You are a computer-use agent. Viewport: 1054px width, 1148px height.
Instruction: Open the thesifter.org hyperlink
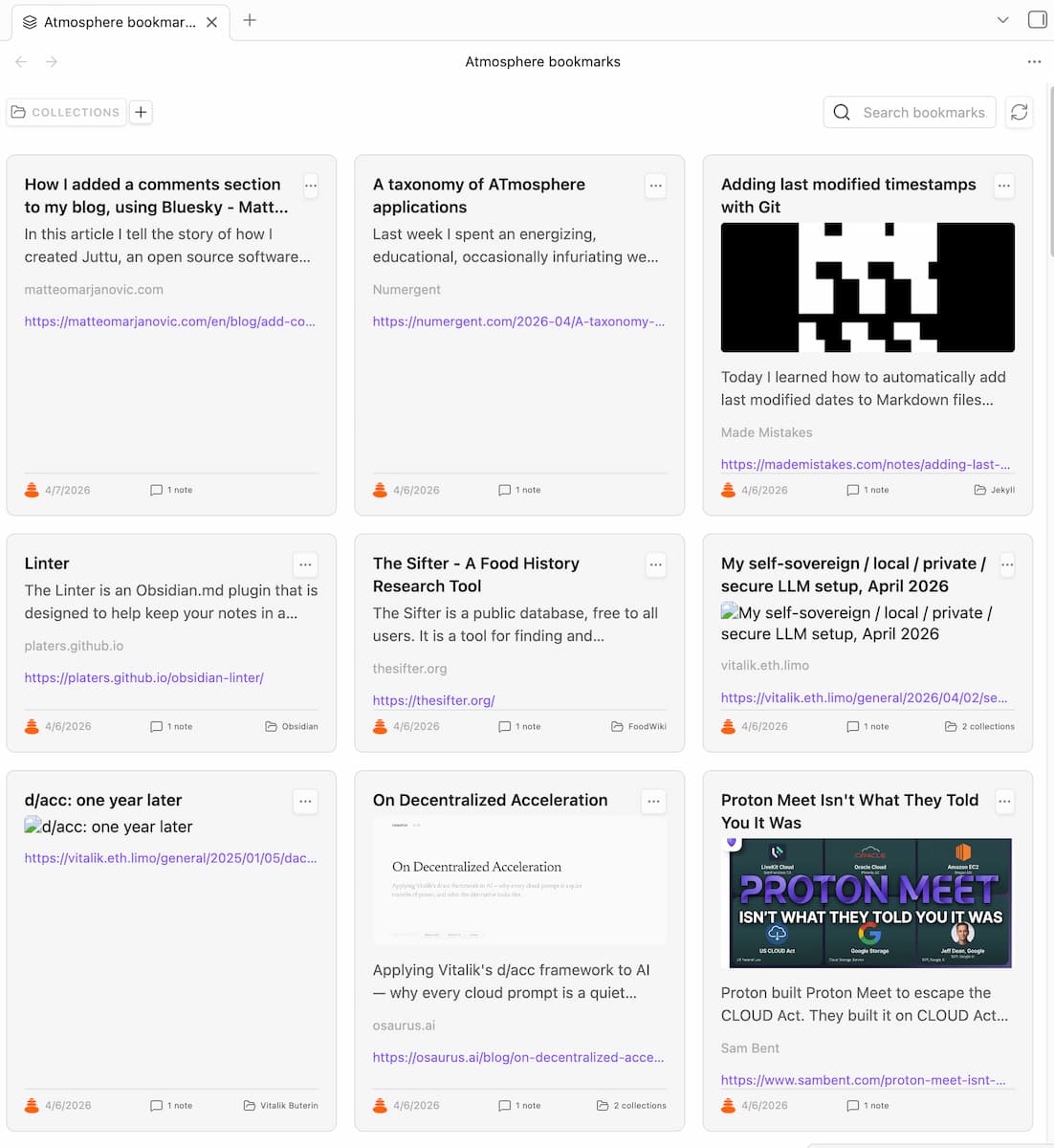point(433,700)
